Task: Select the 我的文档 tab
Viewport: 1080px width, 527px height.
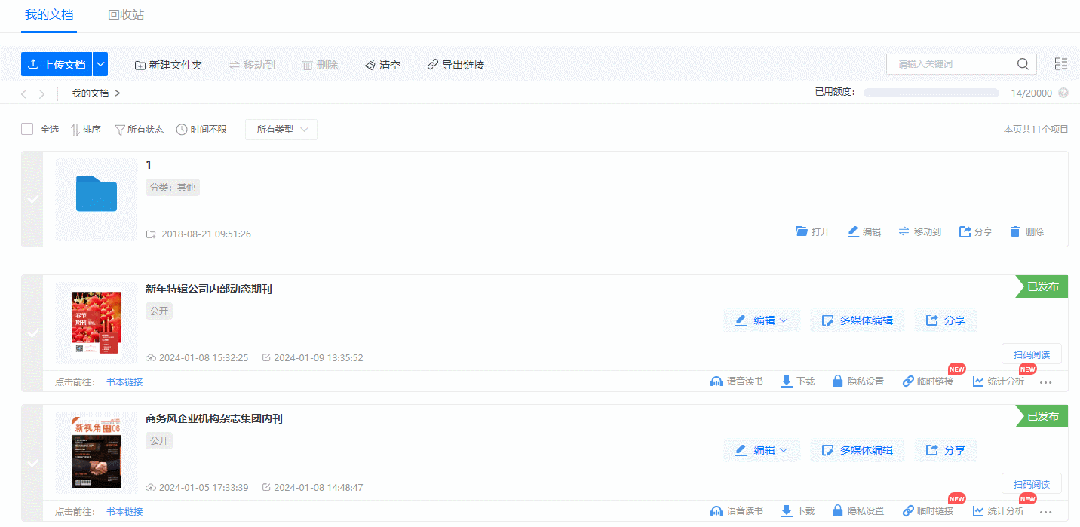Action: point(49,15)
